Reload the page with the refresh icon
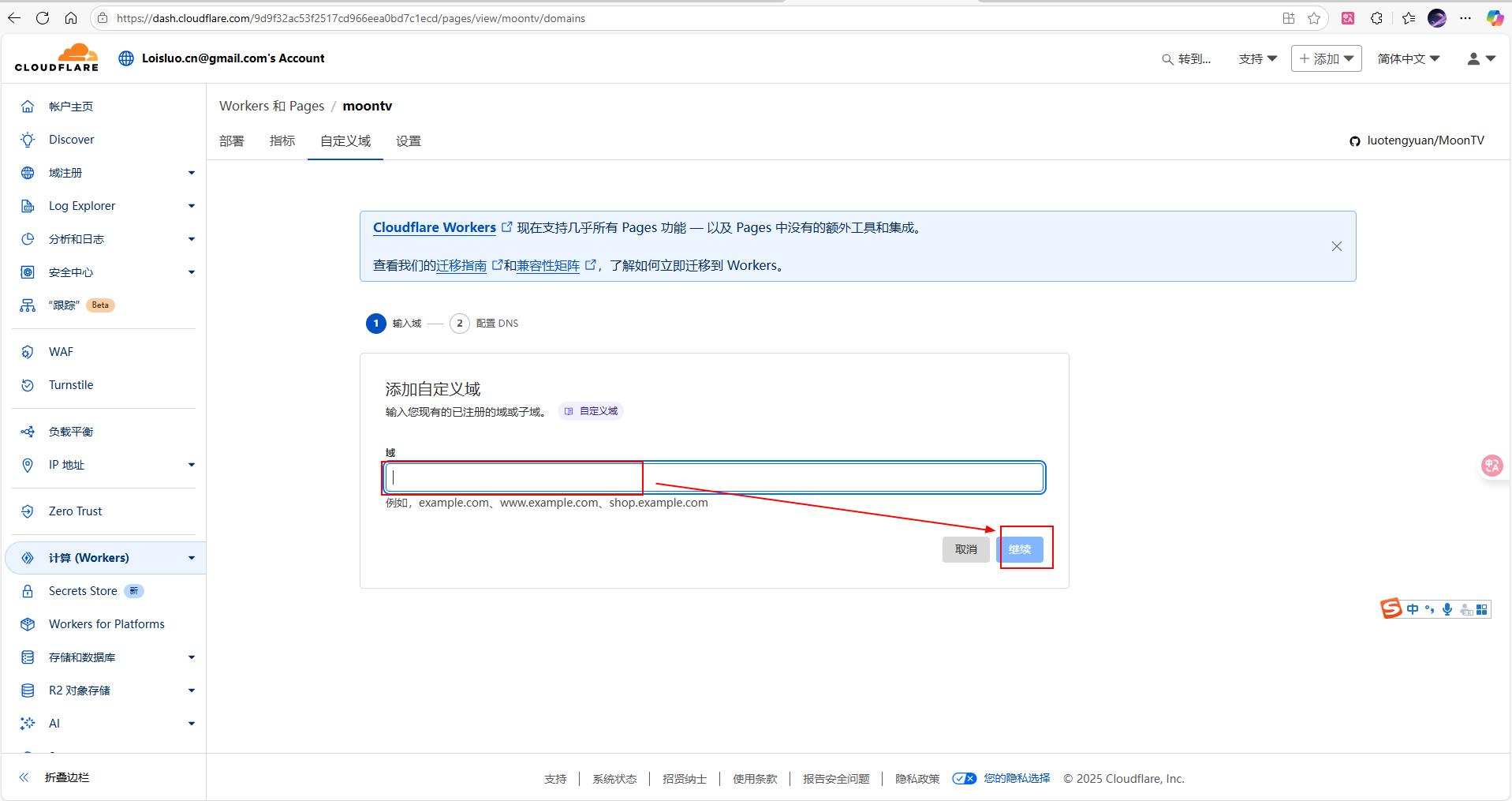The width and height of the screenshot is (1512, 801). click(x=43, y=18)
